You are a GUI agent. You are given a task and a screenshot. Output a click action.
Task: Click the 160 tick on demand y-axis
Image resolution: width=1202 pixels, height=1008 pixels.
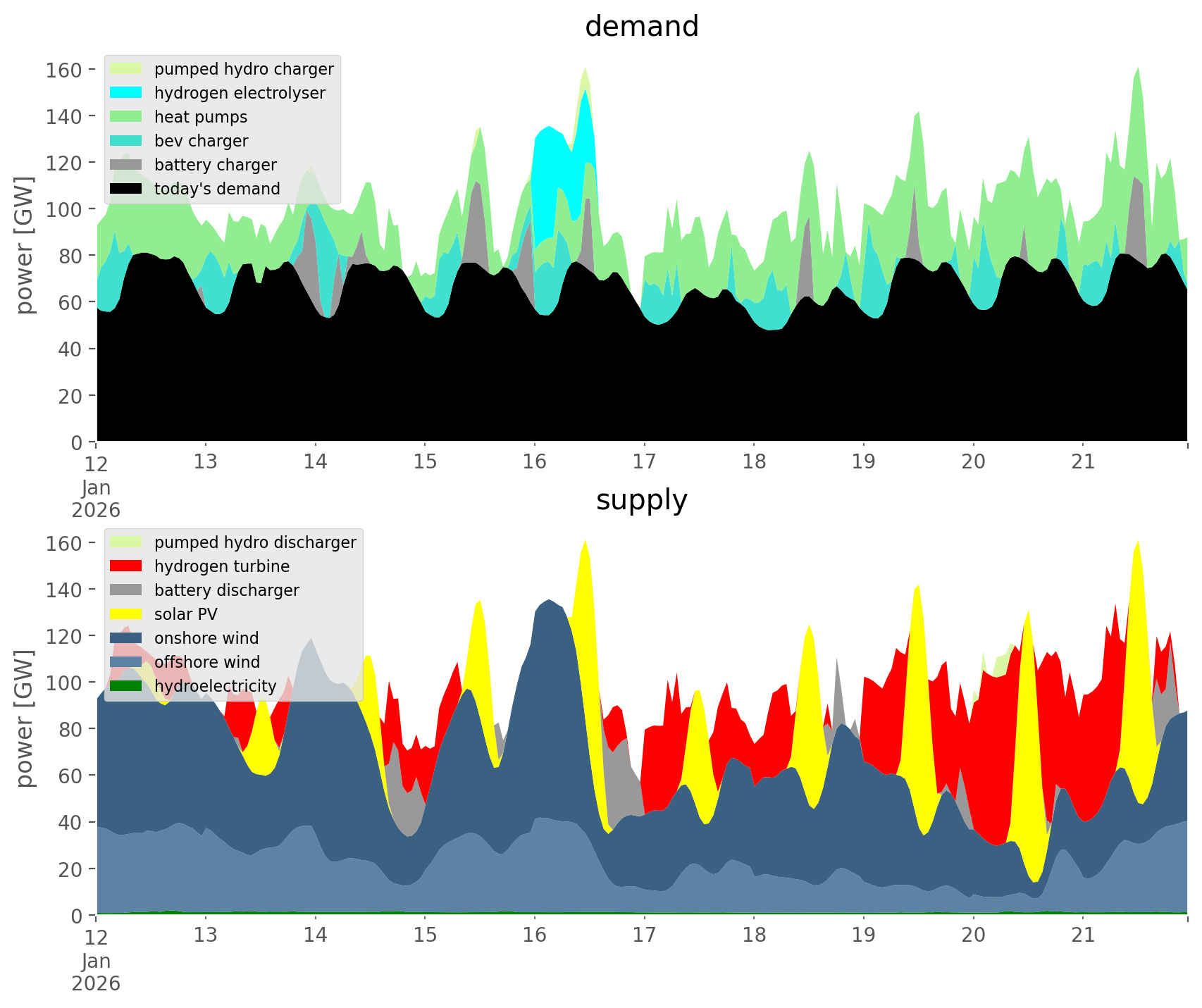pyautogui.click(x=64, y=70)
